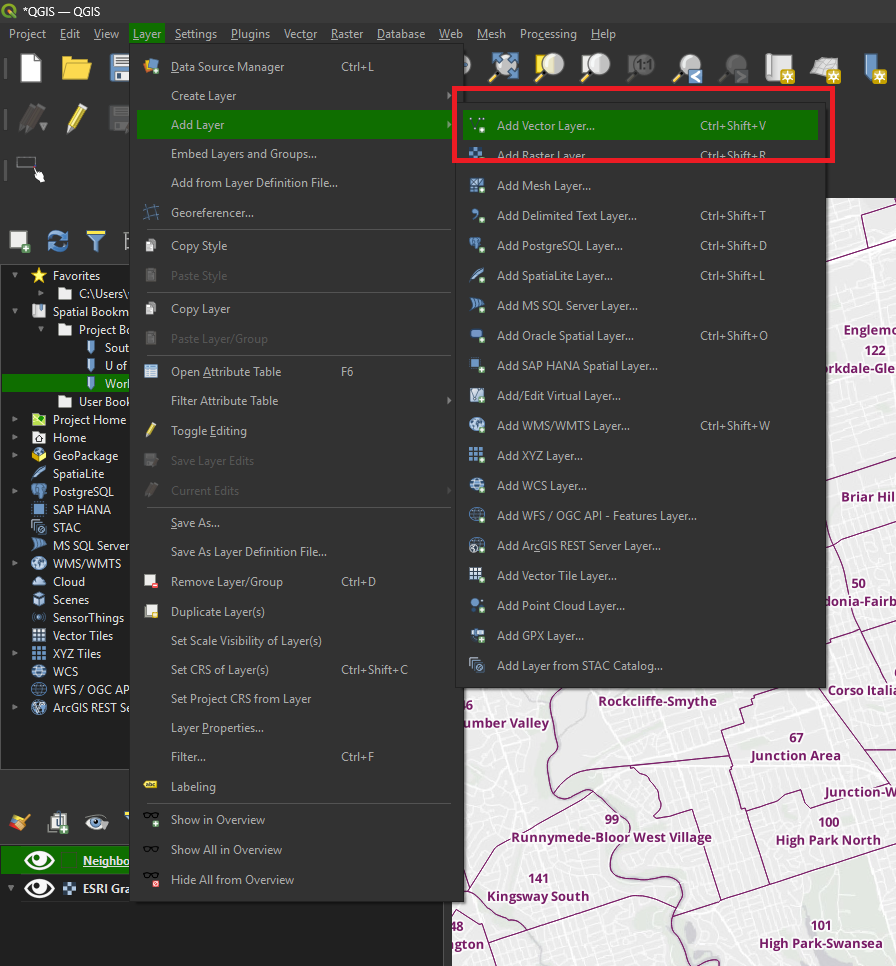Expand the ESRI Gray layer legend

(x=10, y=888)
